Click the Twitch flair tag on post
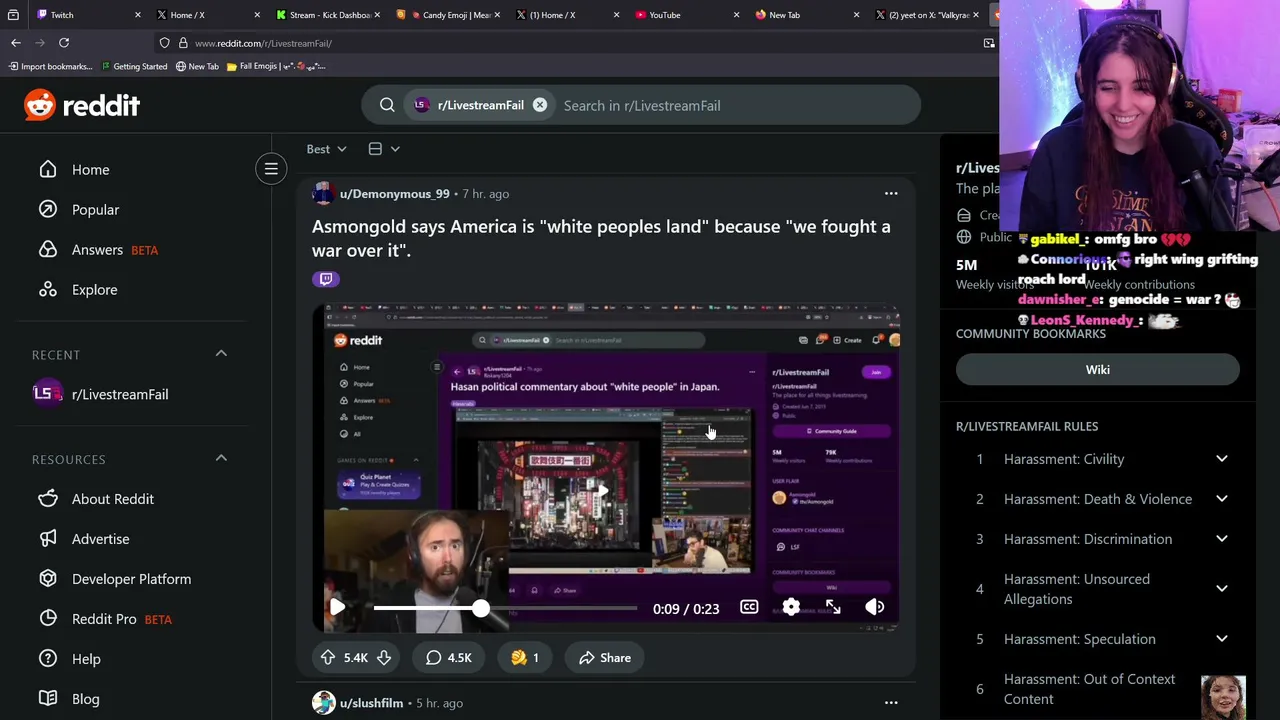This screenshot has width=1280, height=720. [x=326, y=279]
